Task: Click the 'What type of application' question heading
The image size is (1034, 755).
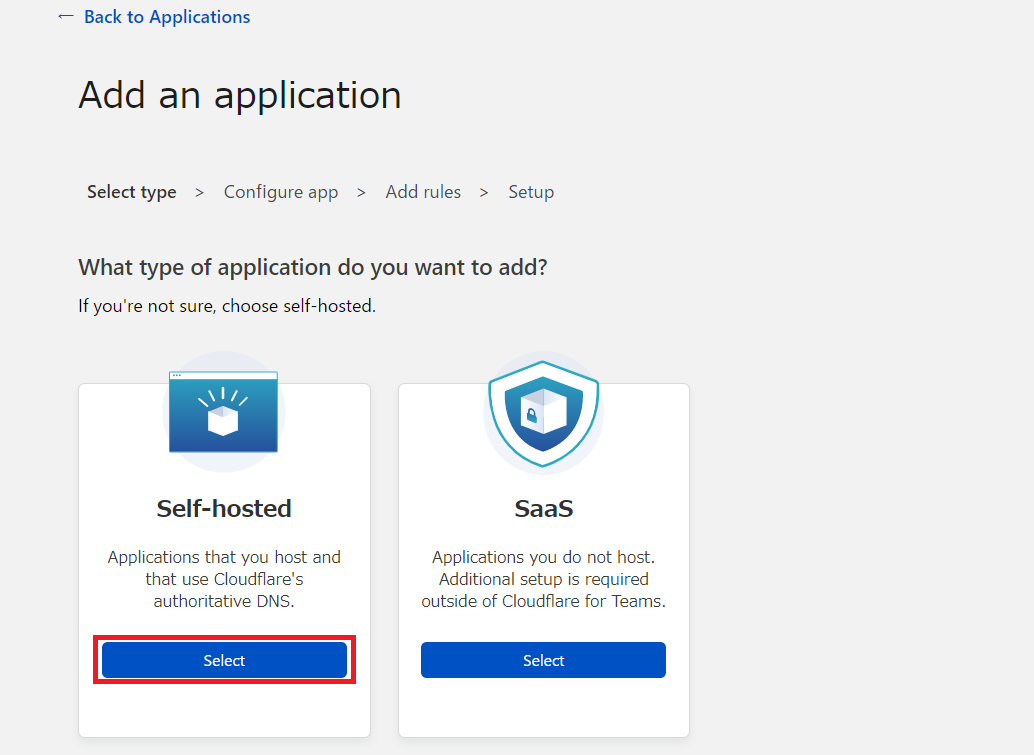Action: pos(313,267)
